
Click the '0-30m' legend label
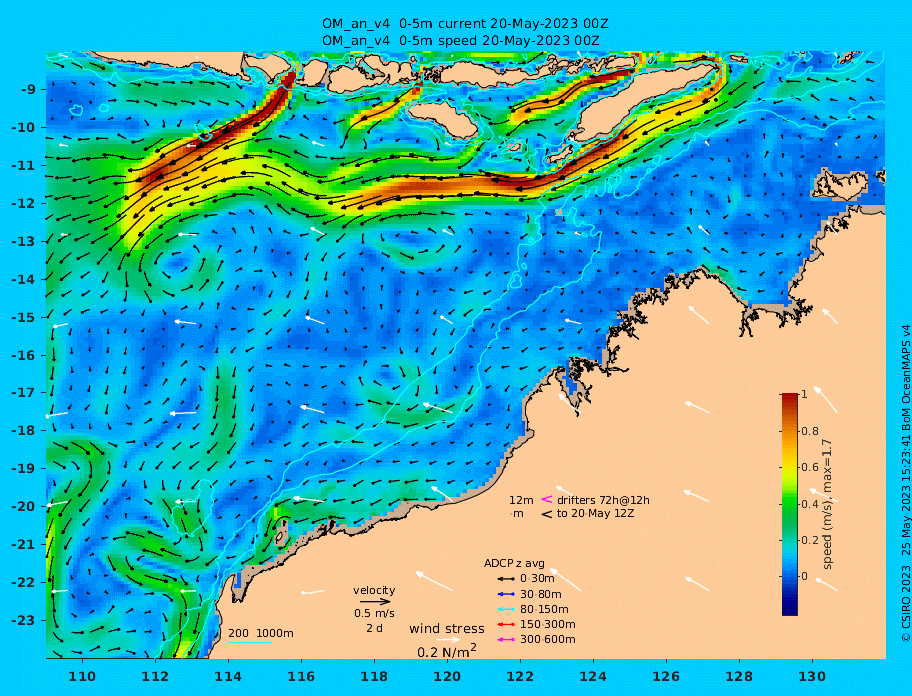(537, 579)
